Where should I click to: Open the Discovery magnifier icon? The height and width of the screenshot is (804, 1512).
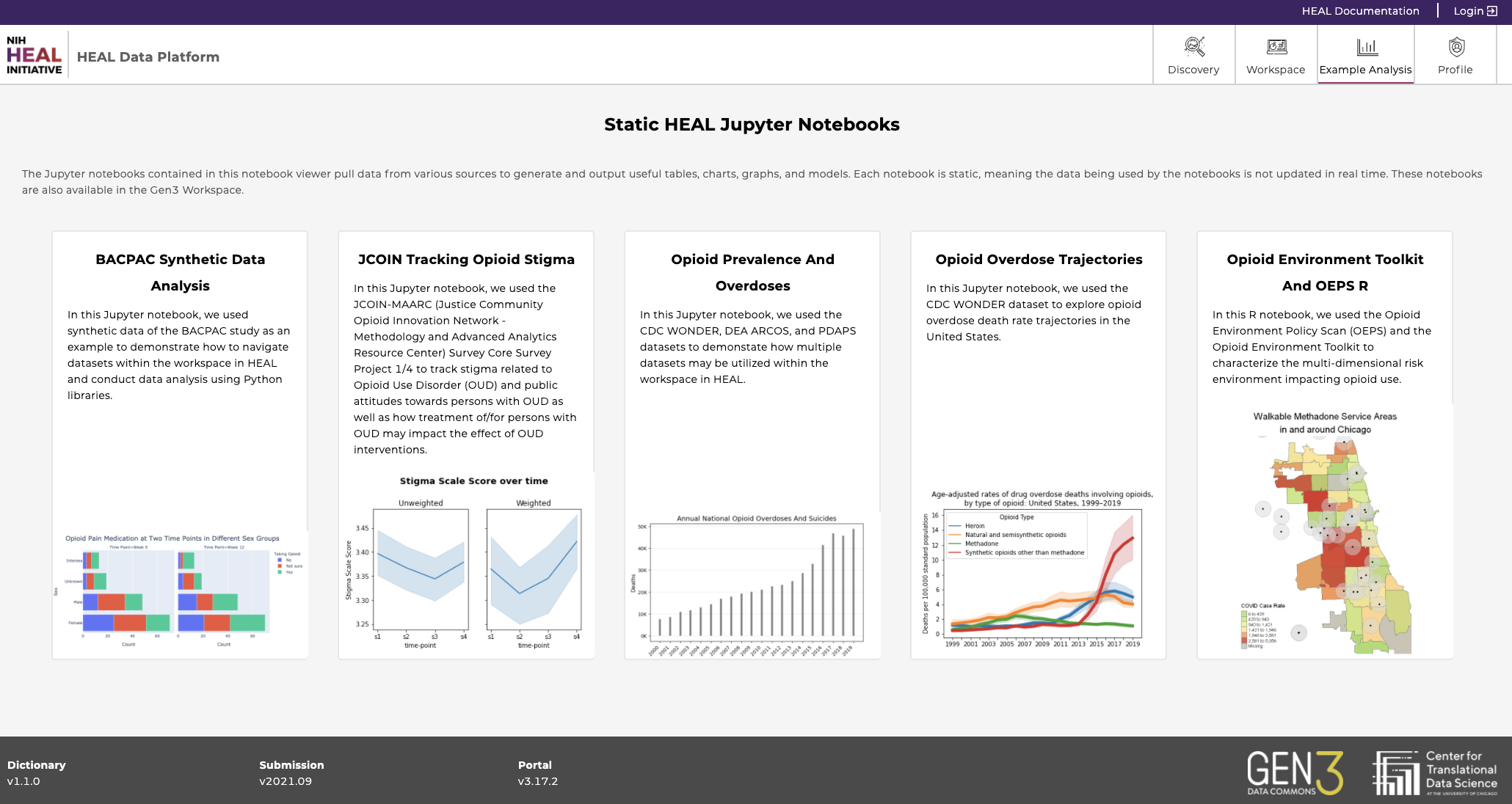tap(1194, 47)
